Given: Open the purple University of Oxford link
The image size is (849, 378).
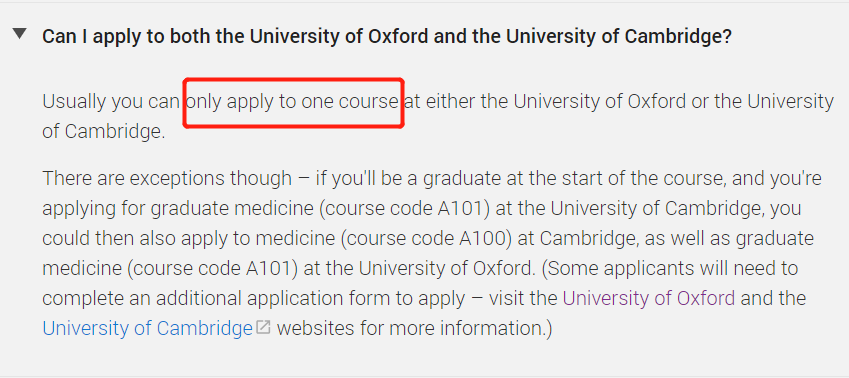Looking at the screenshot, I should pos(649,298).
